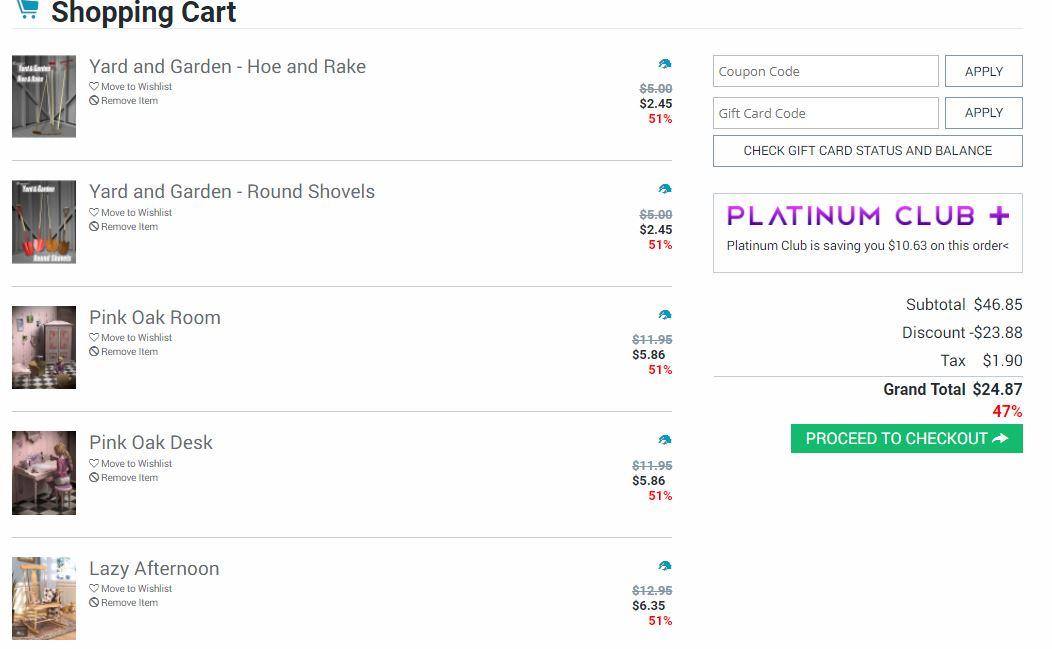Click the shopping cart icon beside the title
Screen dimensions: 1052x649
27,9
